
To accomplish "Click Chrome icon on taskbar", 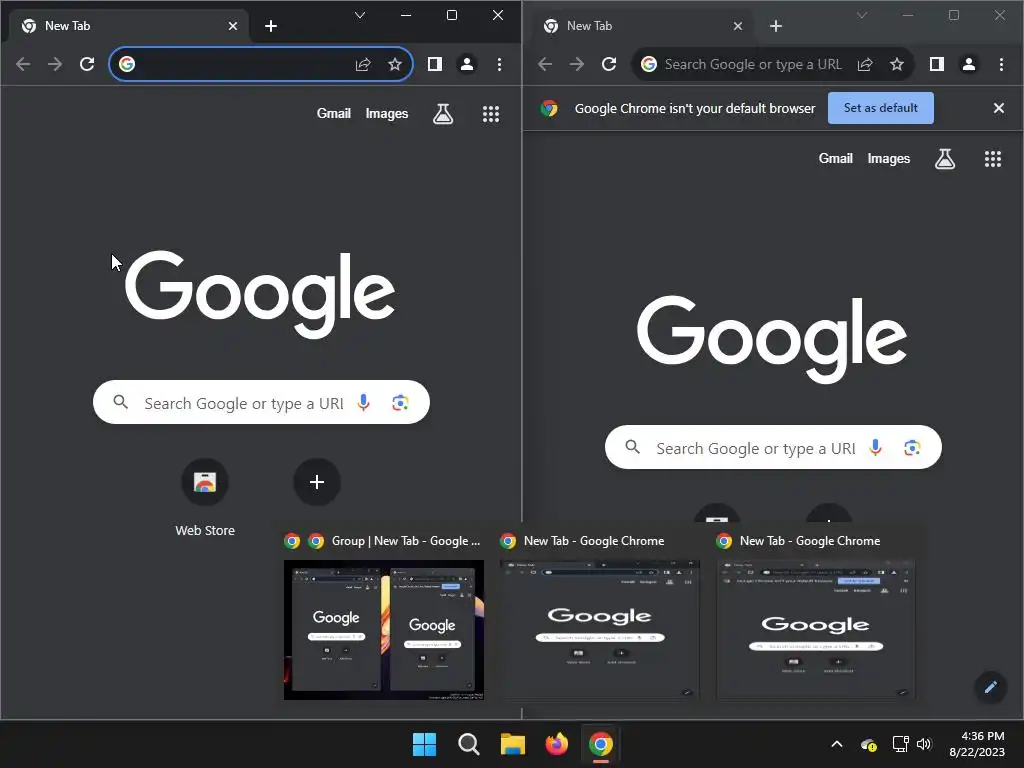I will coord(601,744).
